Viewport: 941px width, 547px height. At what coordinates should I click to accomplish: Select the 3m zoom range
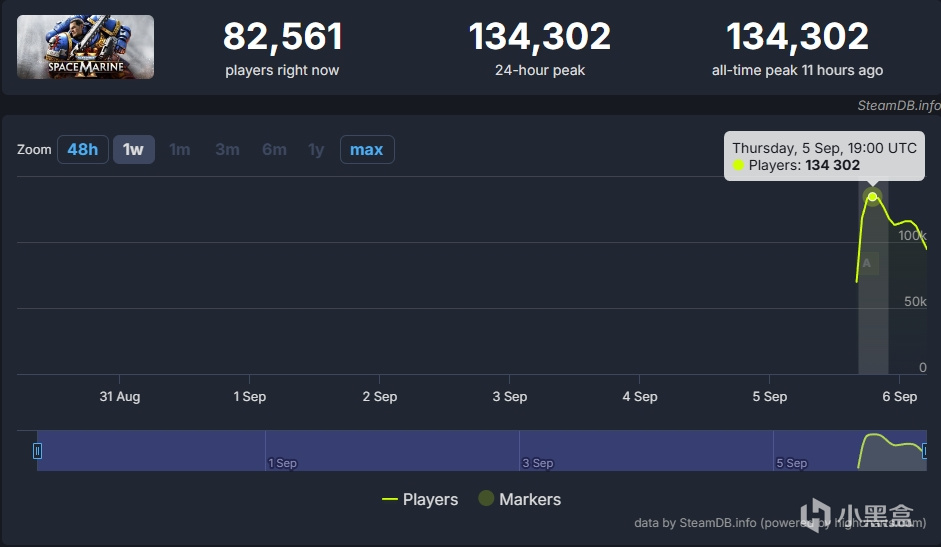[227, 150]
